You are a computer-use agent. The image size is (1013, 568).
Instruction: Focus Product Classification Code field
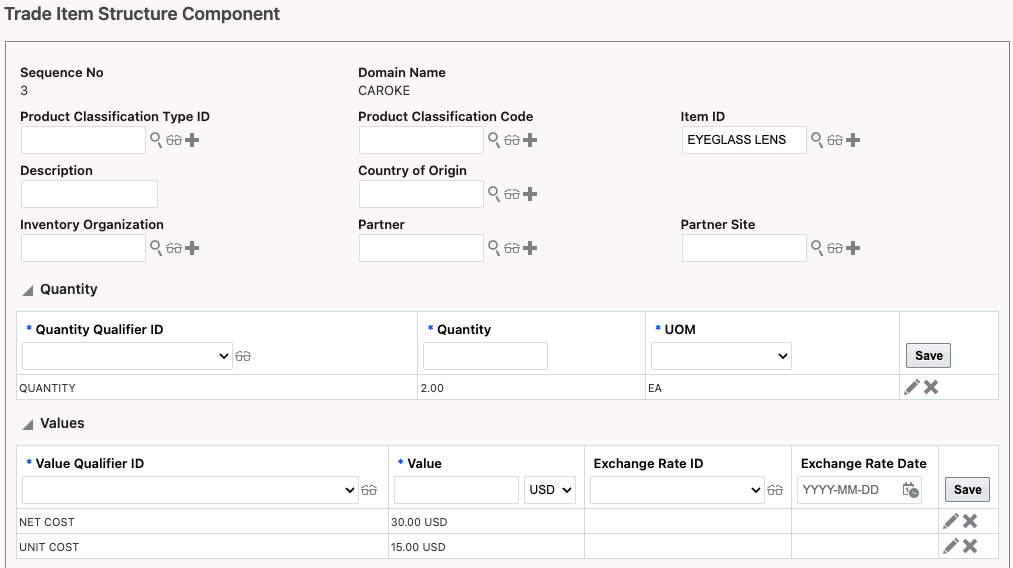421,140
